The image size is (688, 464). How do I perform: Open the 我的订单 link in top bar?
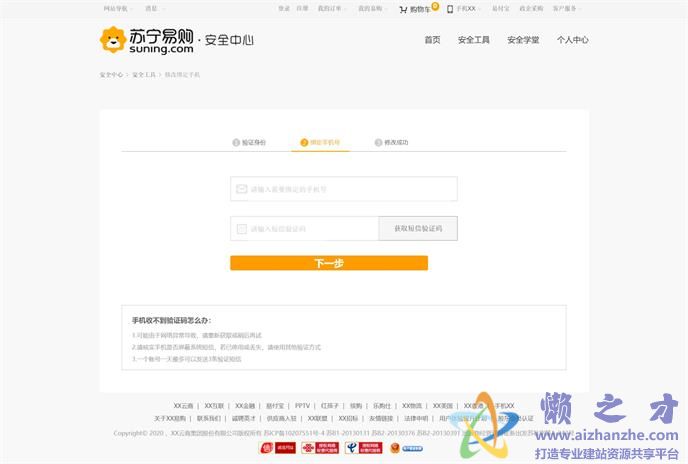click(329, 8)
